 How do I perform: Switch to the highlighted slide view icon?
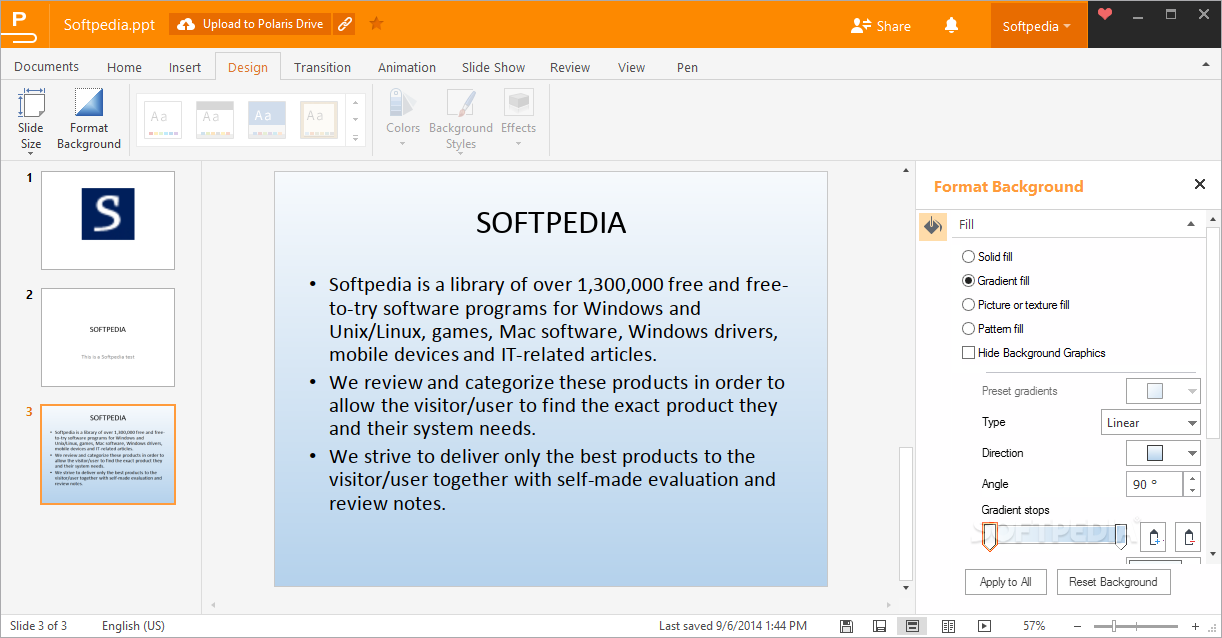[912, 626]
